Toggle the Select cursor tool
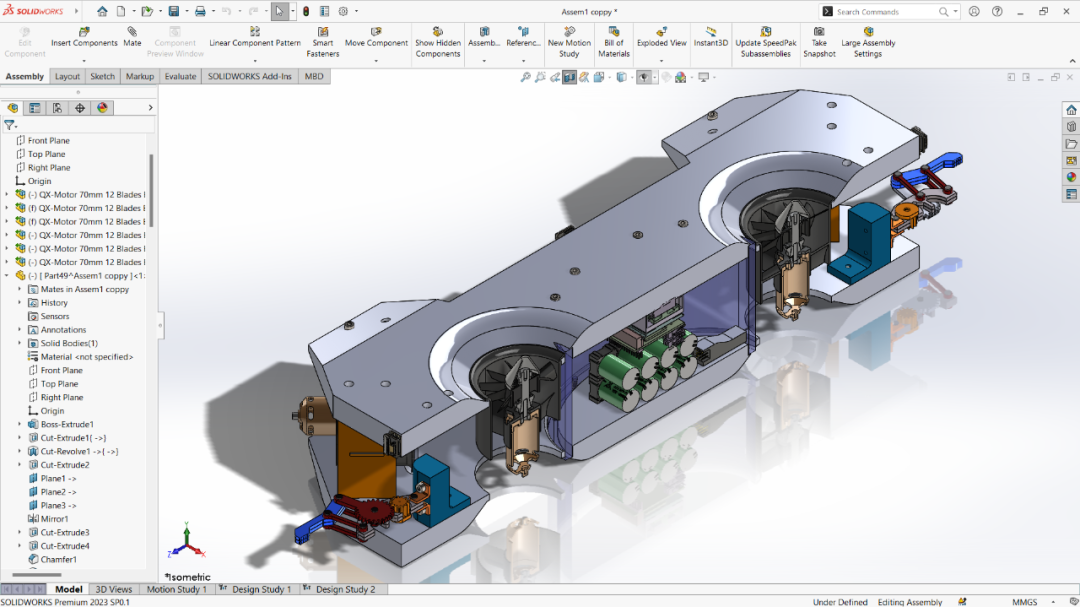Screen dimensions: 1080x607 coord(279,11)
